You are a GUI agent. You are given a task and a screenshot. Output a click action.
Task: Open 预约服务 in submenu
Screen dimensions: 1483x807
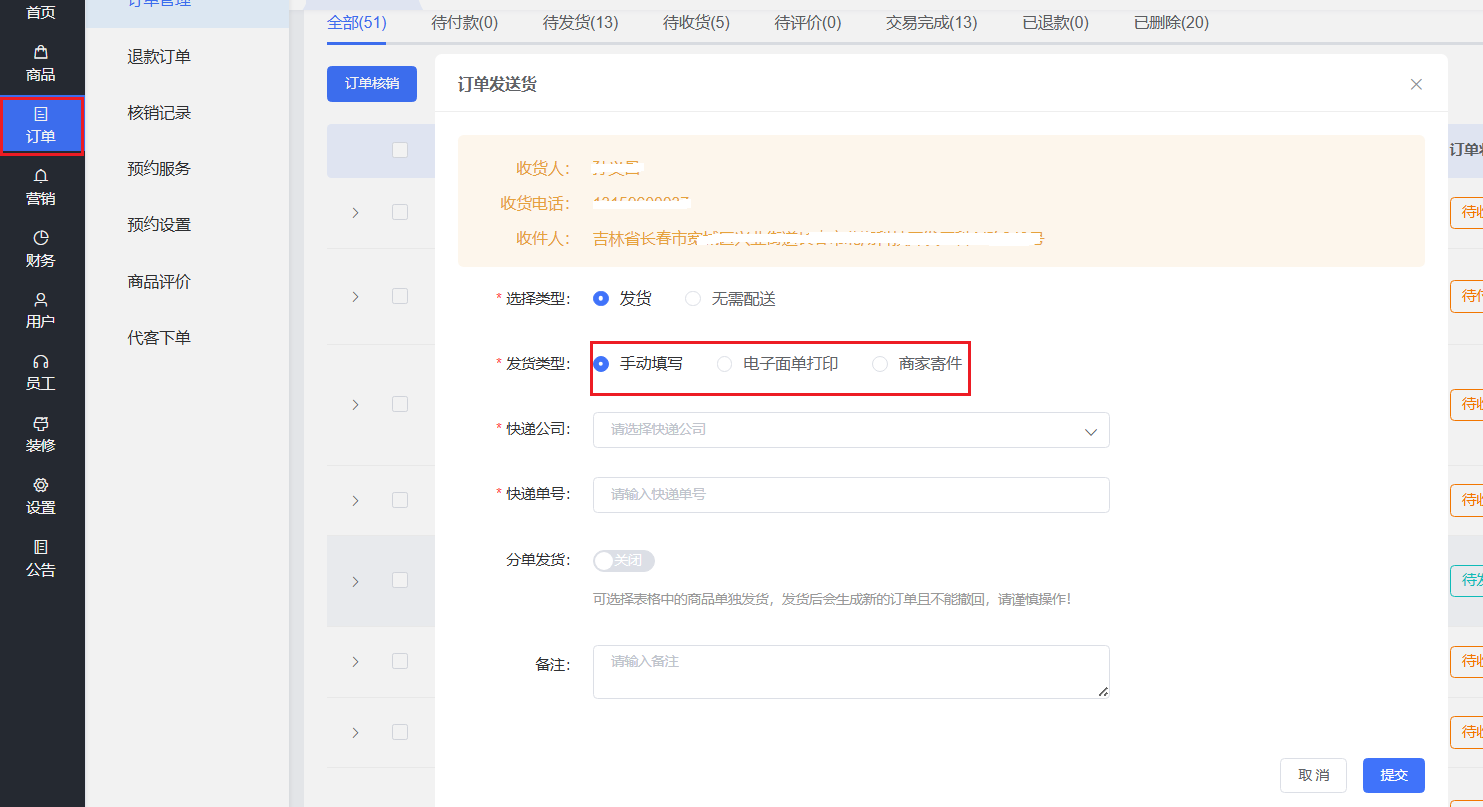tap(159, 169)
